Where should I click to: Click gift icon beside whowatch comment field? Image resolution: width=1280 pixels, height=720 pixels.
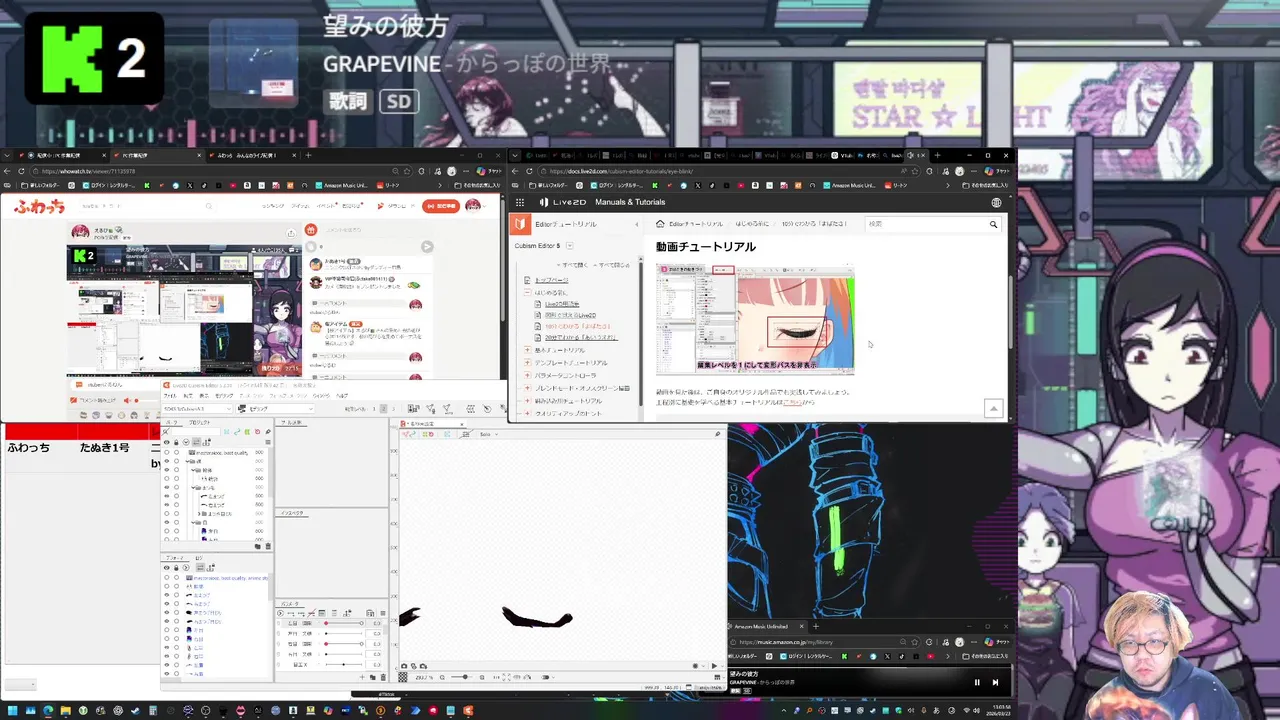311,229
